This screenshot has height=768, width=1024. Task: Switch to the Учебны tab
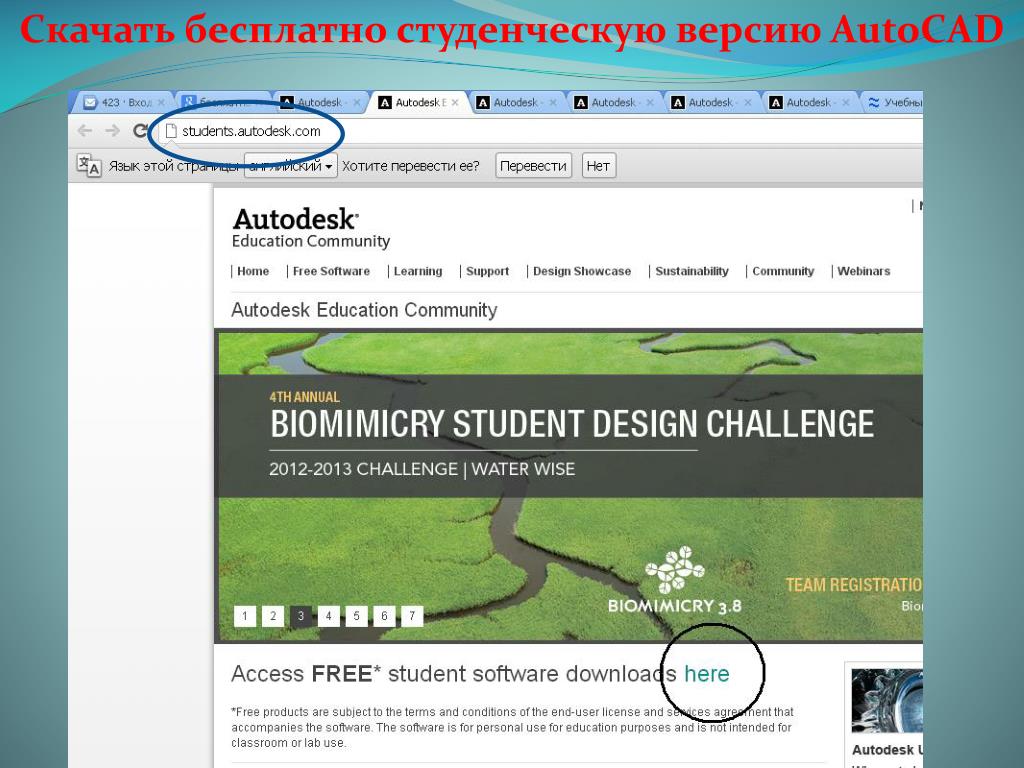click(x=895, y=103)
